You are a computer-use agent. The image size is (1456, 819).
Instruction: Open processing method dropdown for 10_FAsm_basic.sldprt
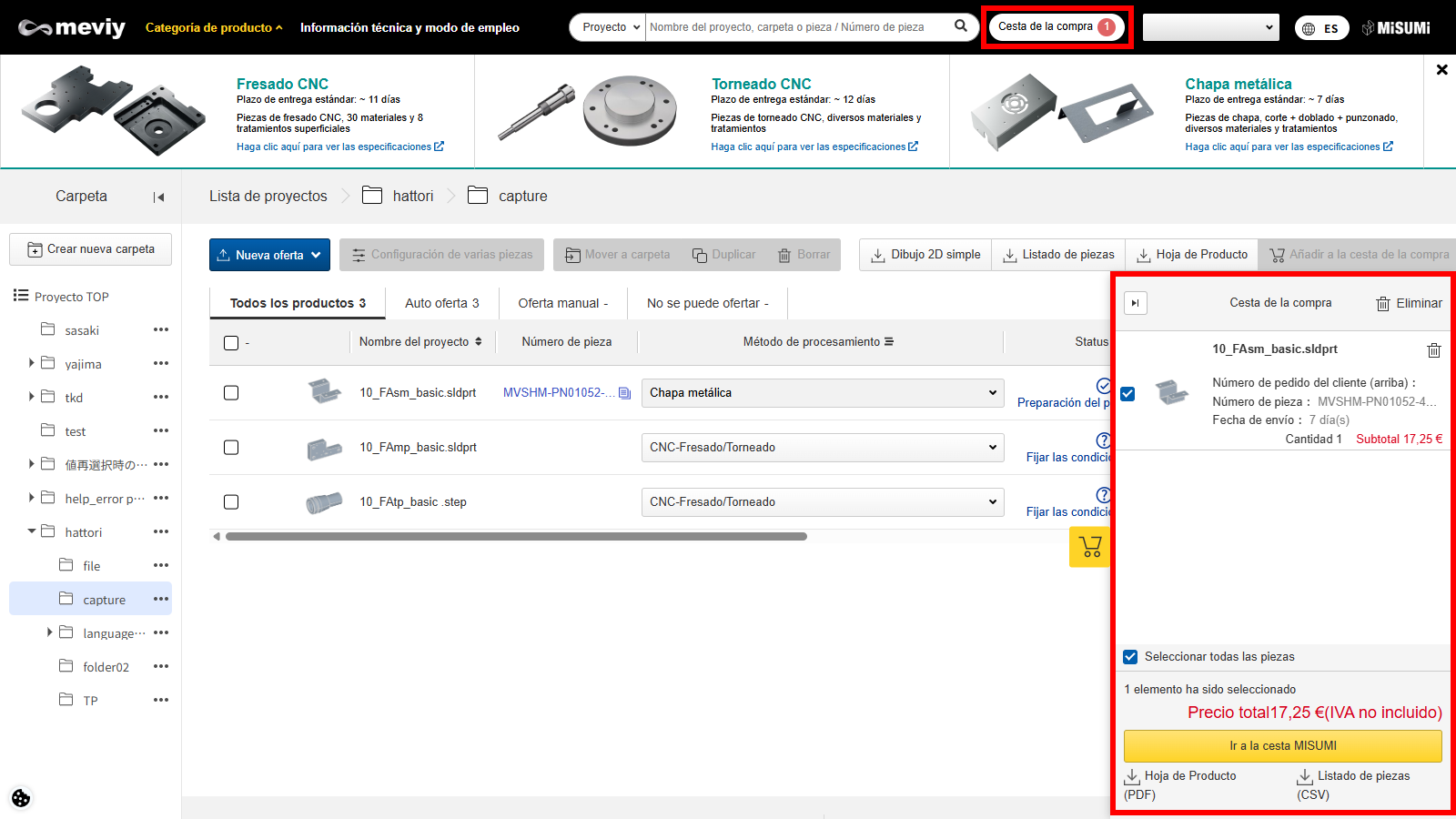pos(823,393)
